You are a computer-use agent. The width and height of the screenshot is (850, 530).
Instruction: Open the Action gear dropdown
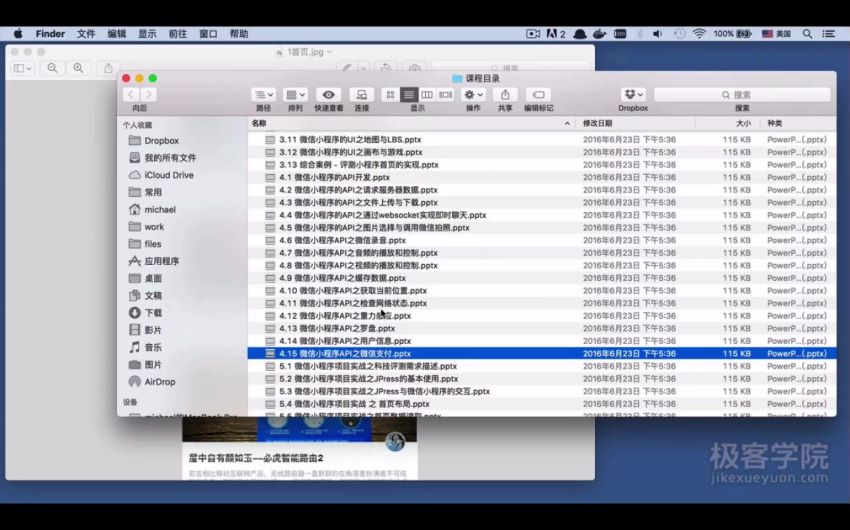click(473, 95)
